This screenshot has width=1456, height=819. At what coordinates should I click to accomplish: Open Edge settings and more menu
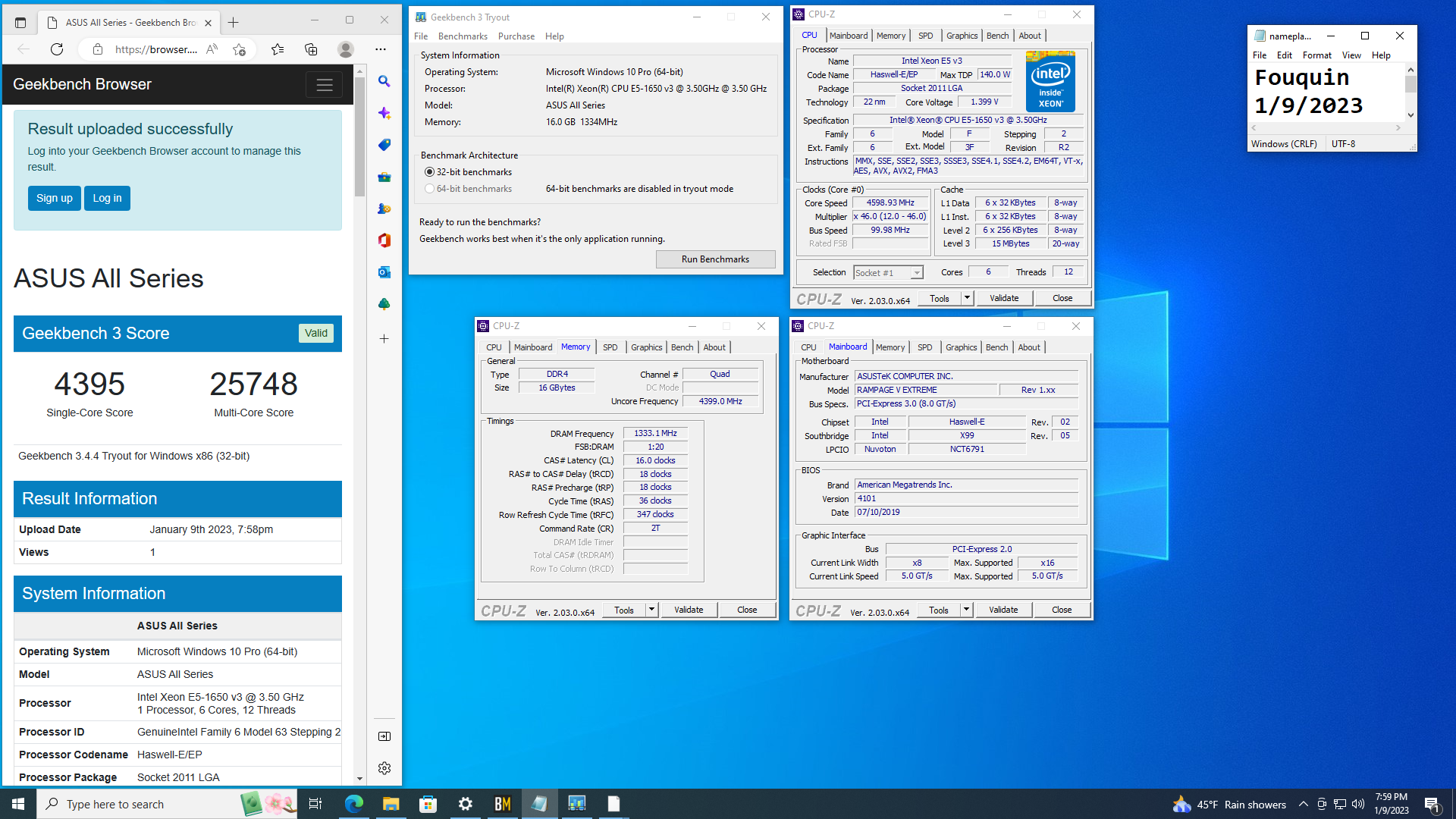[381, 49]
